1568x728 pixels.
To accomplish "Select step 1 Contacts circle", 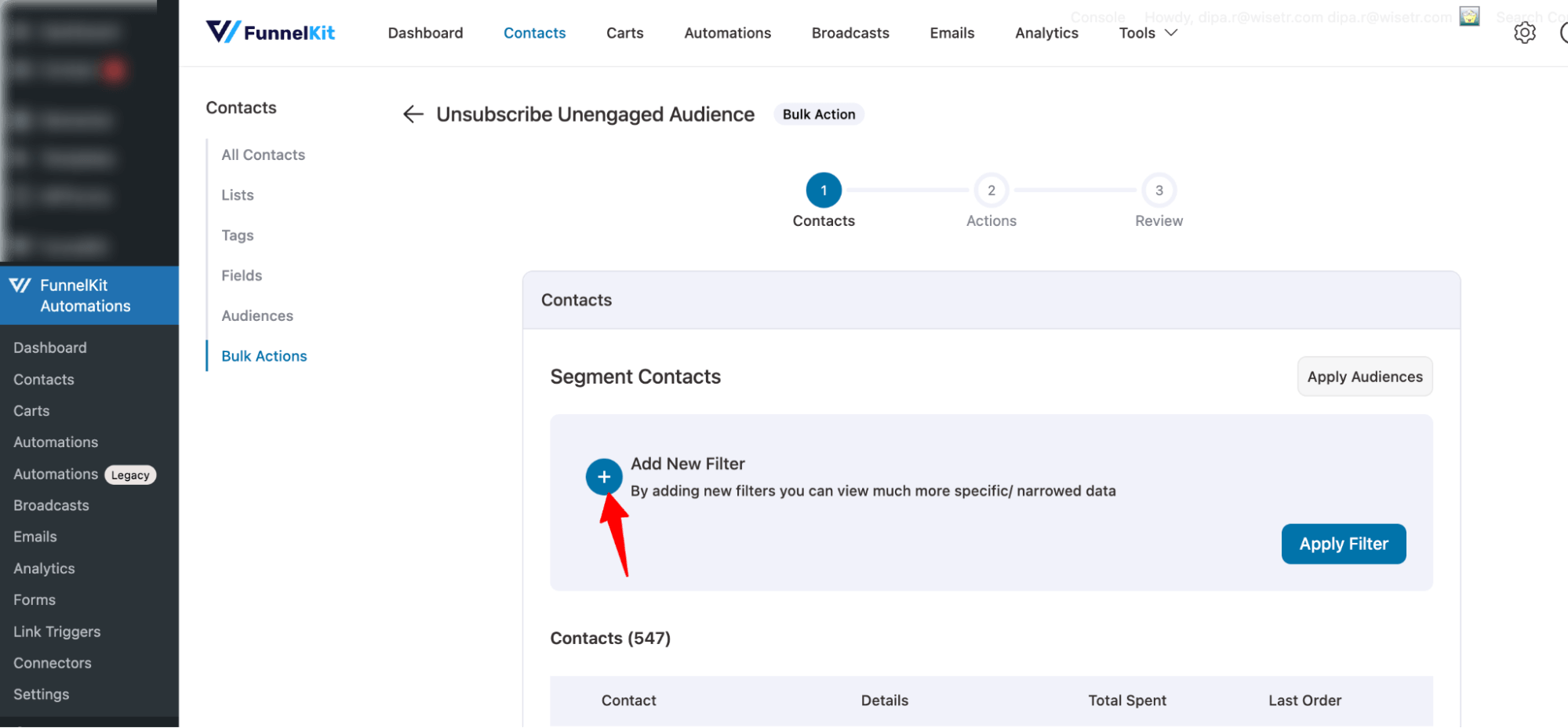I will (823, 191).
